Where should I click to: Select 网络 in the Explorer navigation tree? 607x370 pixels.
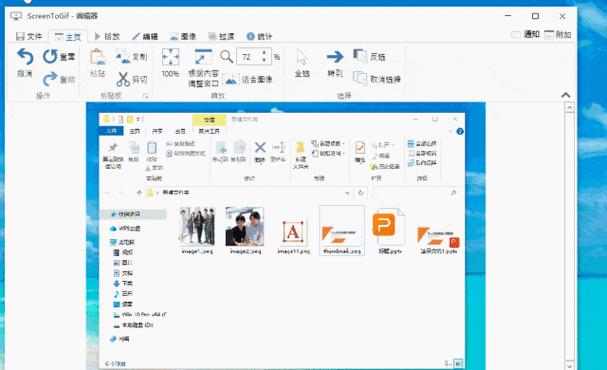pyautogui.click(x=119, y=339)
